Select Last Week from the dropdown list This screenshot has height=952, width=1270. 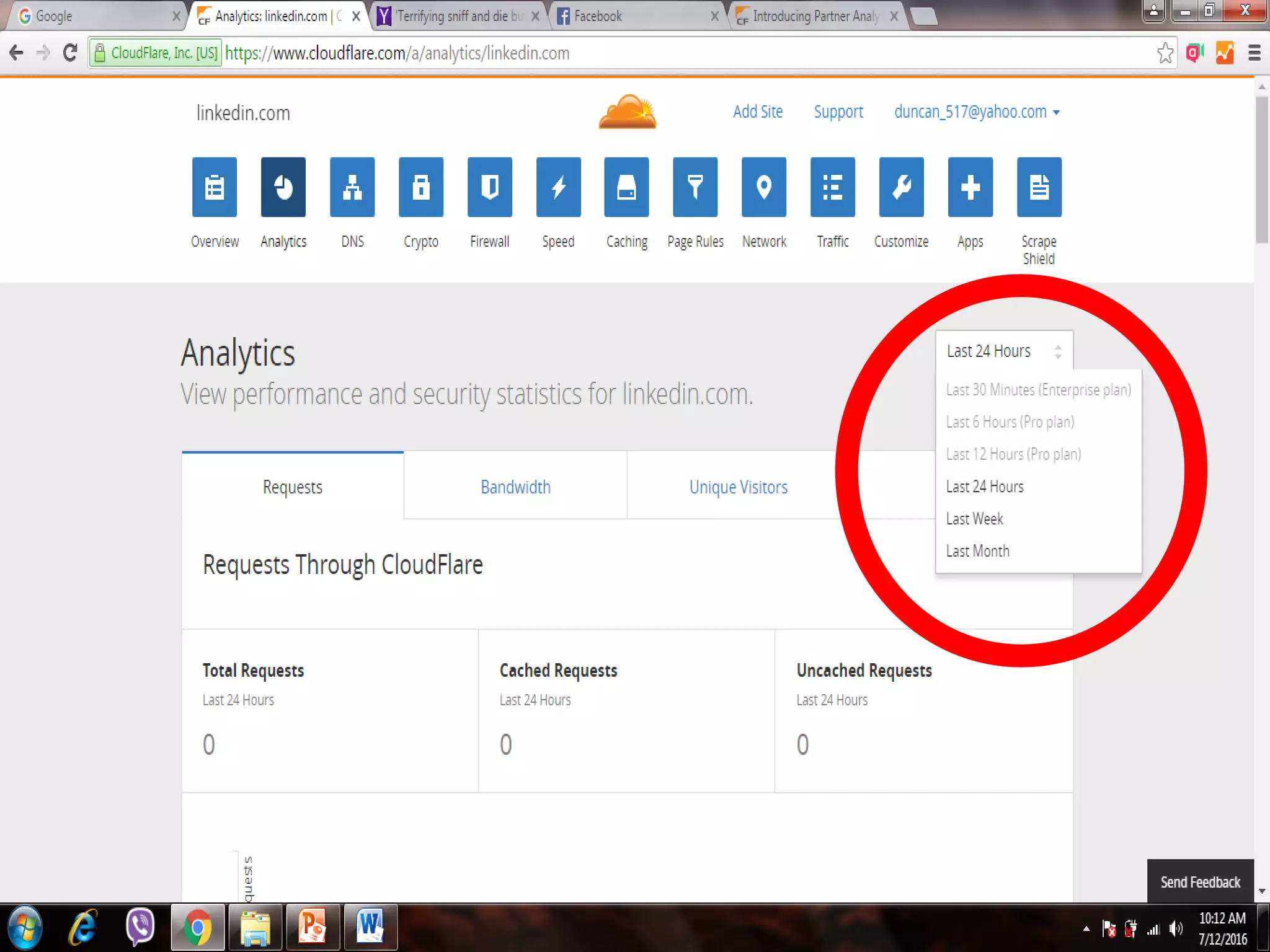(x=974, y=519)
